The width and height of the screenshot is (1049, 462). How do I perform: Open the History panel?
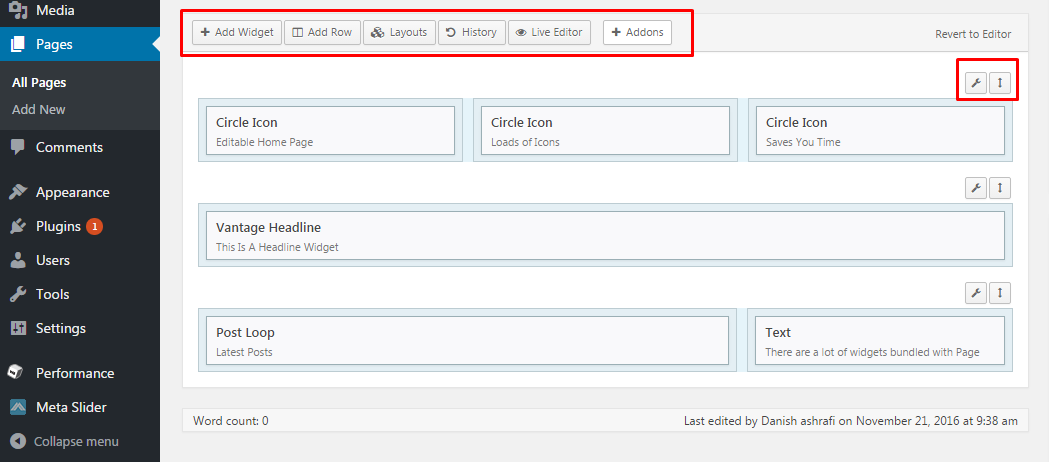(471, 32)
